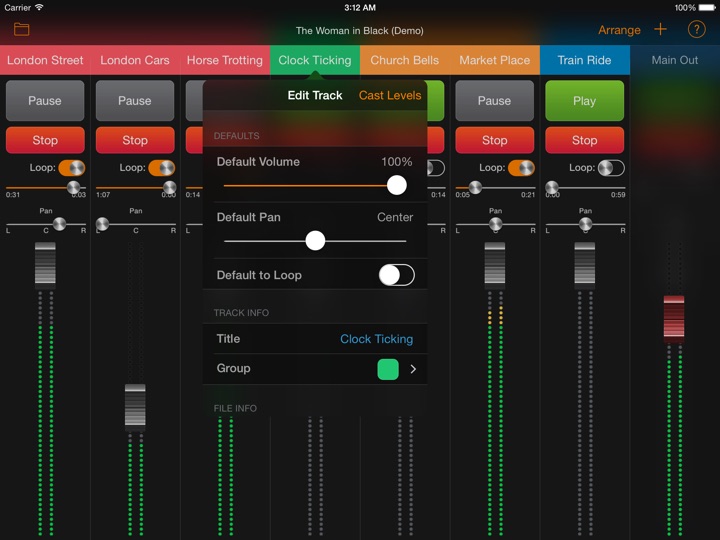Image resolution: width=720 pixels, height=540 pixels.
Task: Select the Edit Track tab
Action: tap(315, 96)
